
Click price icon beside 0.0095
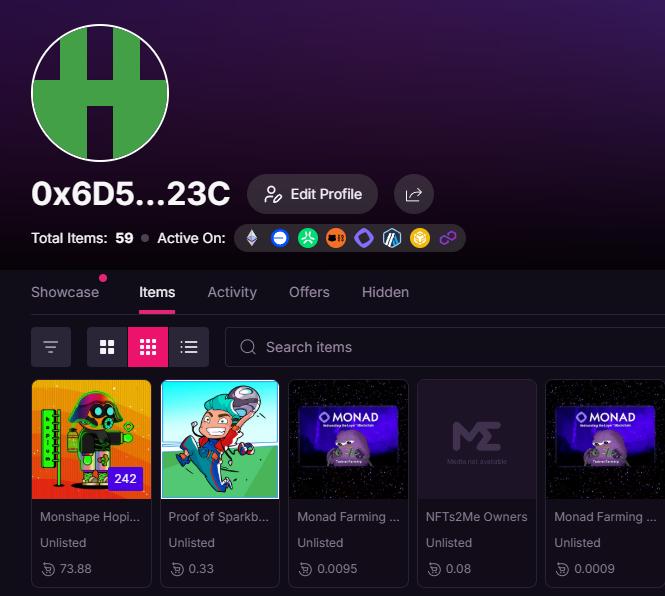click(x=305, y=569)
